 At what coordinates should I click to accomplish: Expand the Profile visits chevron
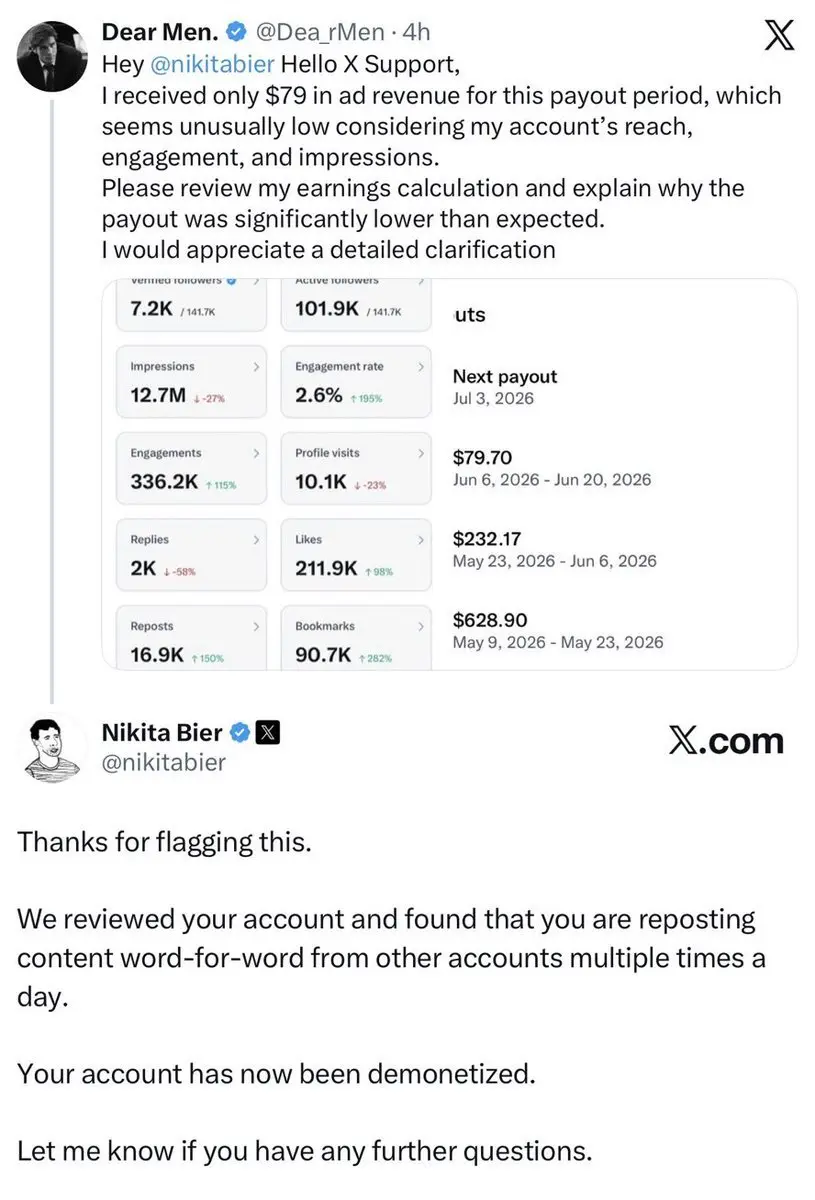click(421, 453)
